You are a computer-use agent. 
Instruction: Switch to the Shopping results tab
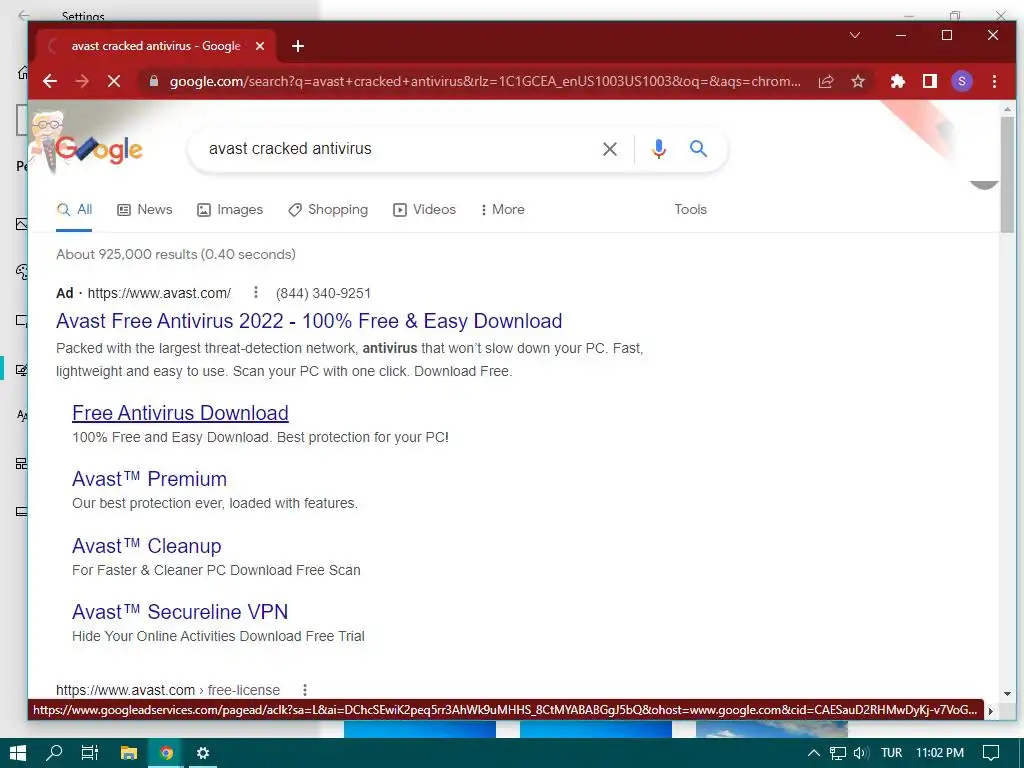(x=328, y=210)
